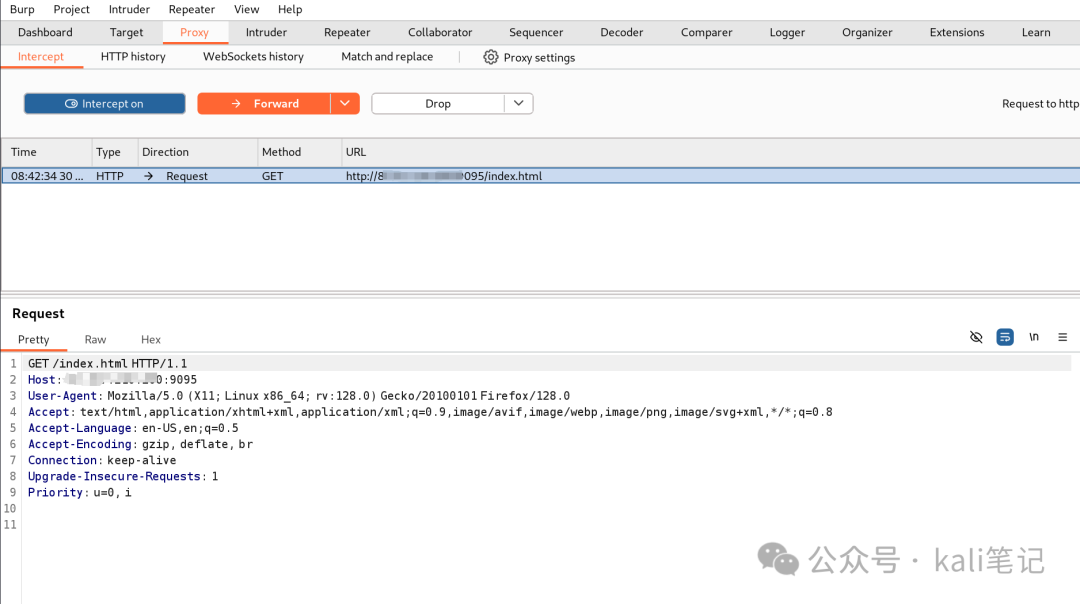Switch to the Comparer tab
Screen dimensions: 1080x604
pyautogui.click(x=707, y=32)
